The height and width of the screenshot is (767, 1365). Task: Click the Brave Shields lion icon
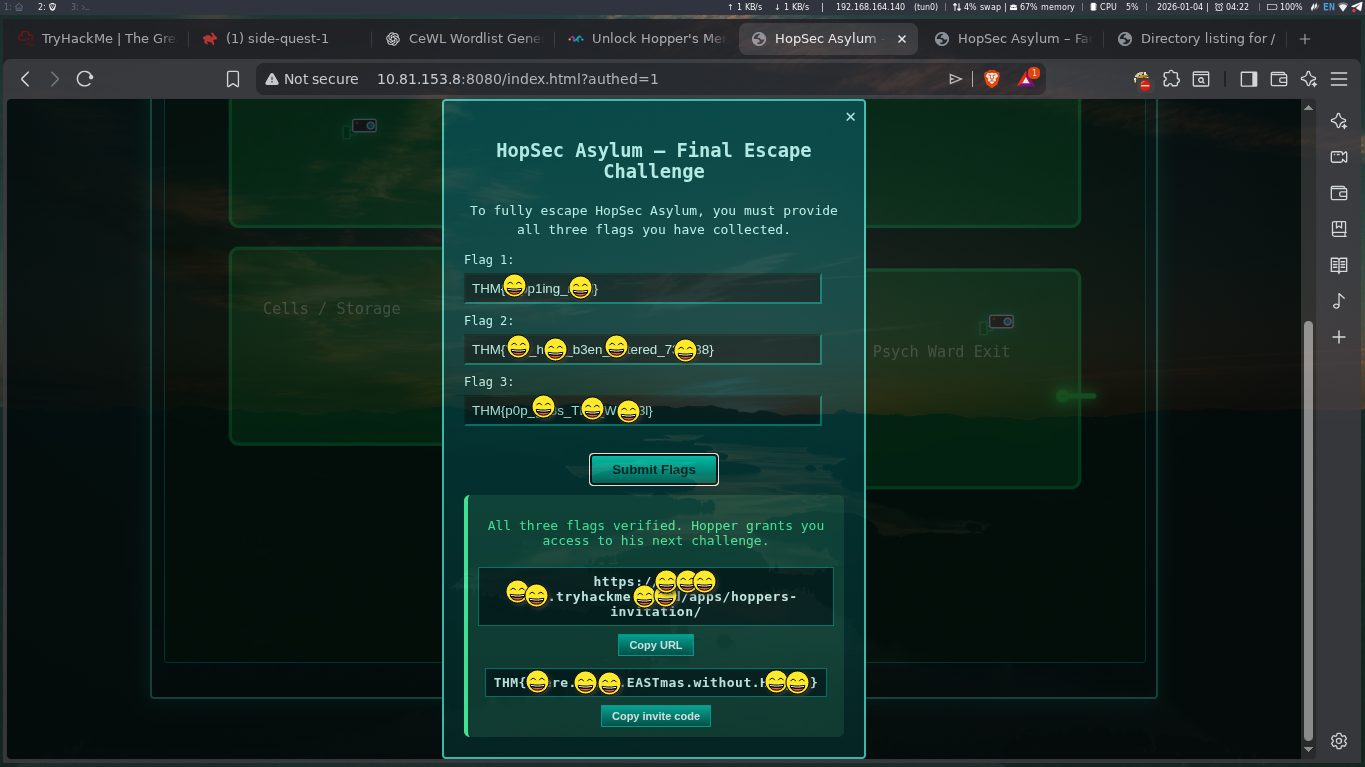pos(991,79)
